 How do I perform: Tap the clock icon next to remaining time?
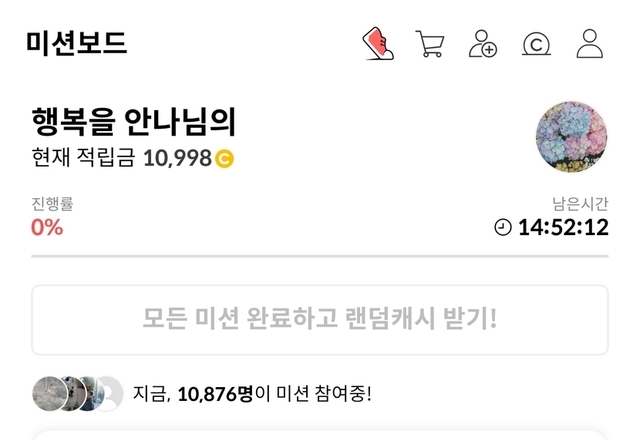(x=503, y=227)
